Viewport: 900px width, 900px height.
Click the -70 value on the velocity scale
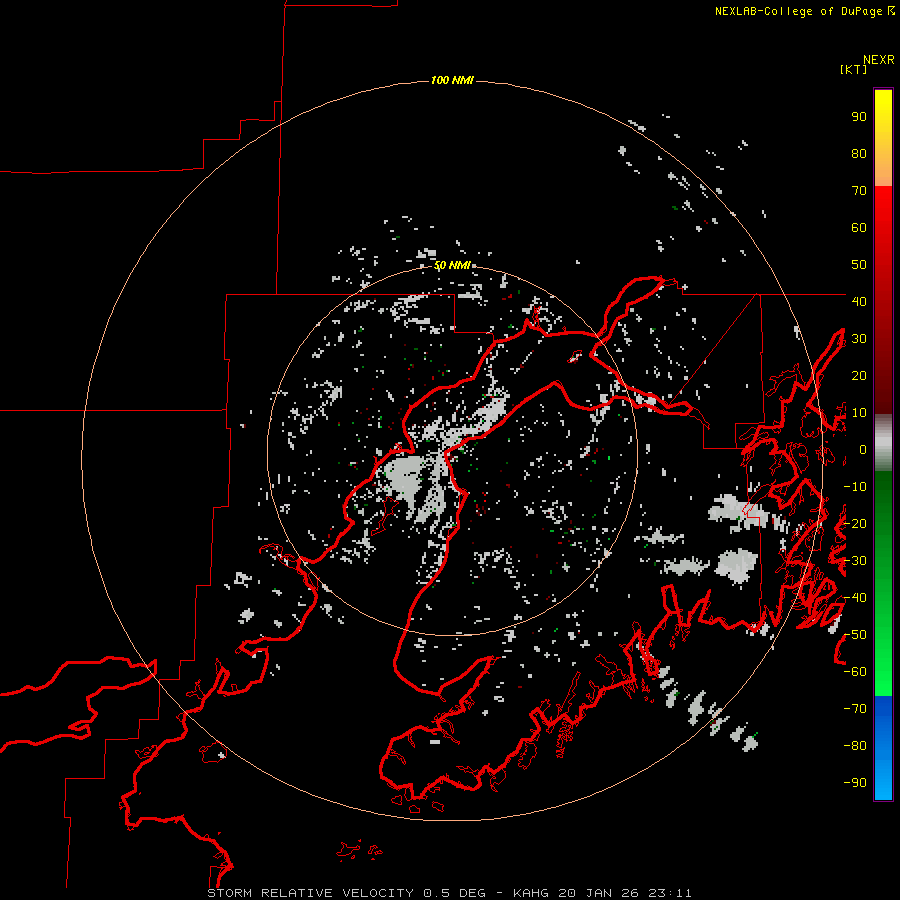(855, 709)
